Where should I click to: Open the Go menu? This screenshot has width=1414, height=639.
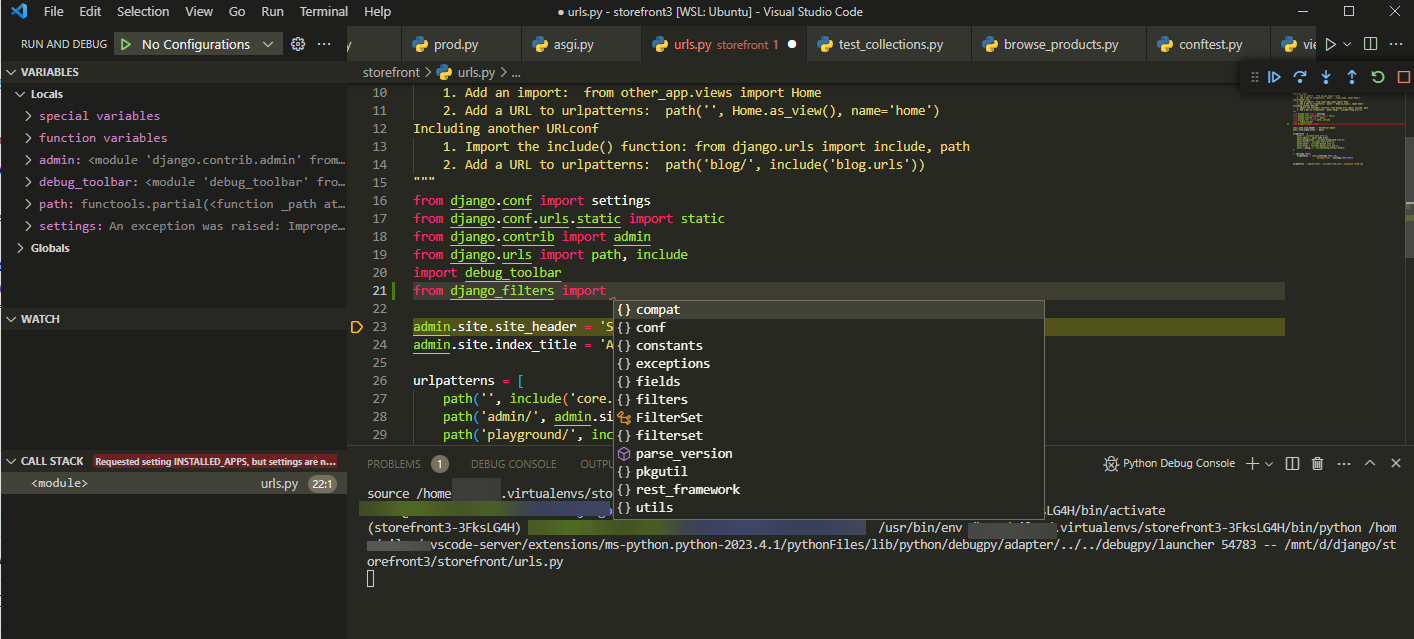[x=237, y=12]
